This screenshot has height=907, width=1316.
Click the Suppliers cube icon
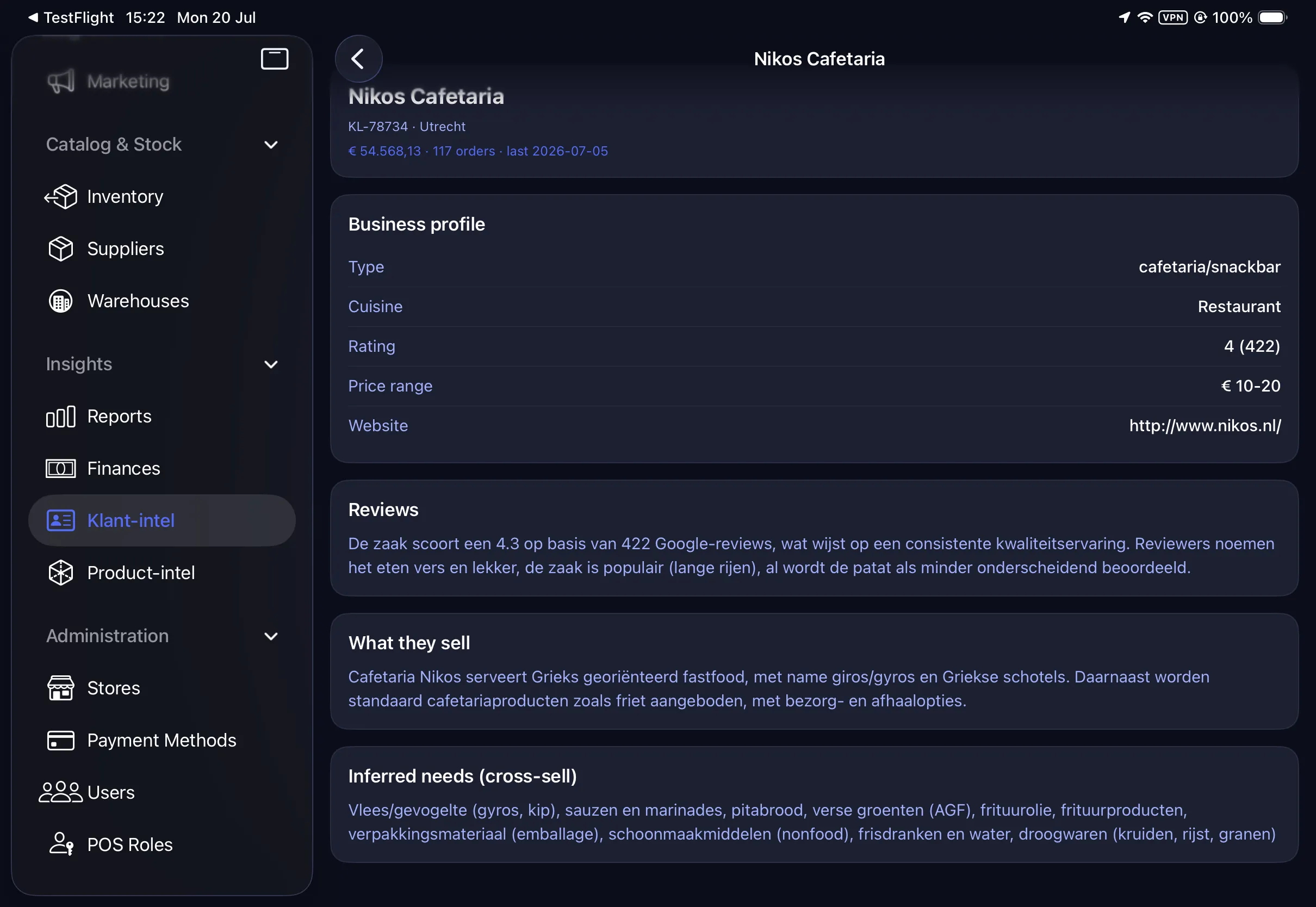(x=61, y=249)
